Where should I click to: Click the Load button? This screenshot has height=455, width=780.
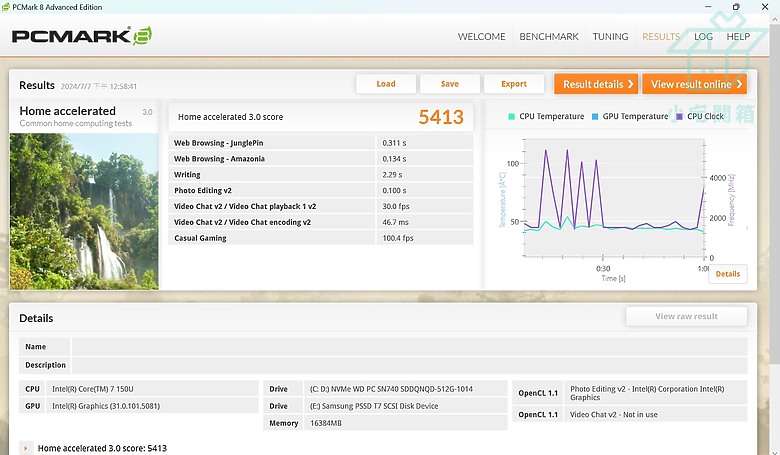click(386, 84)
